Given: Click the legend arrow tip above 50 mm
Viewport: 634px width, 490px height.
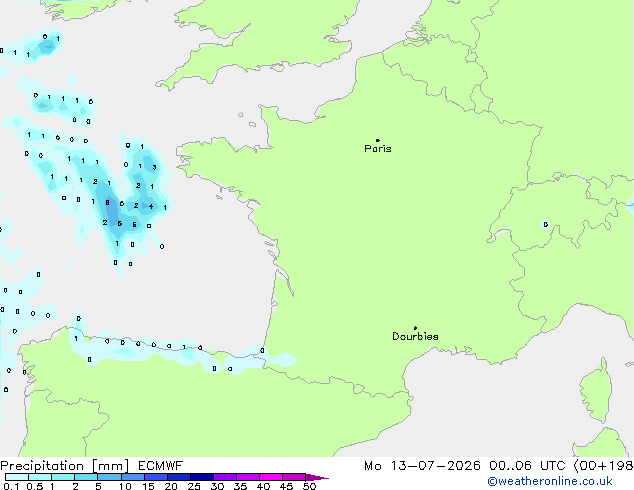Looking at the screenshot, I should (317, 477).
